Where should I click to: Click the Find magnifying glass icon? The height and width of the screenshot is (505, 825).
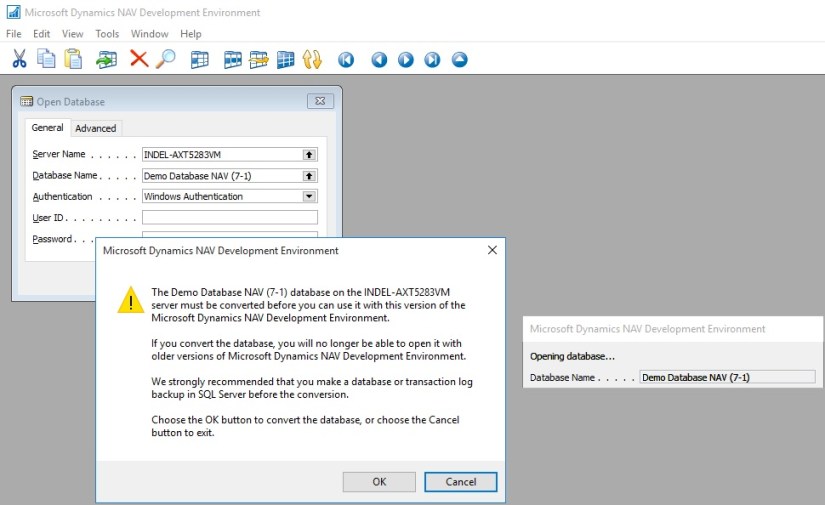click(165, 59)
